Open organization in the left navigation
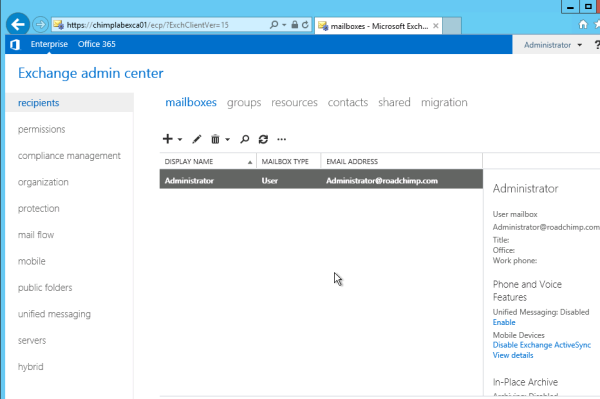 pyautogui.click(x=43, y=182)
